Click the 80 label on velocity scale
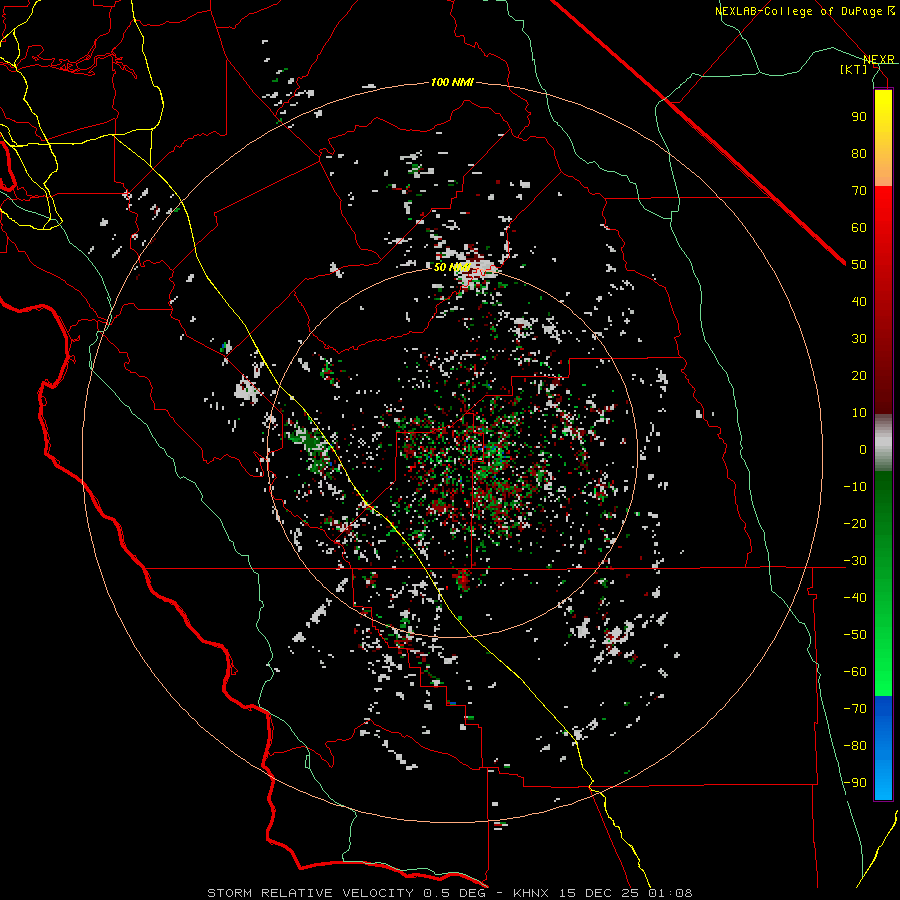 click(x=859, y=153)
